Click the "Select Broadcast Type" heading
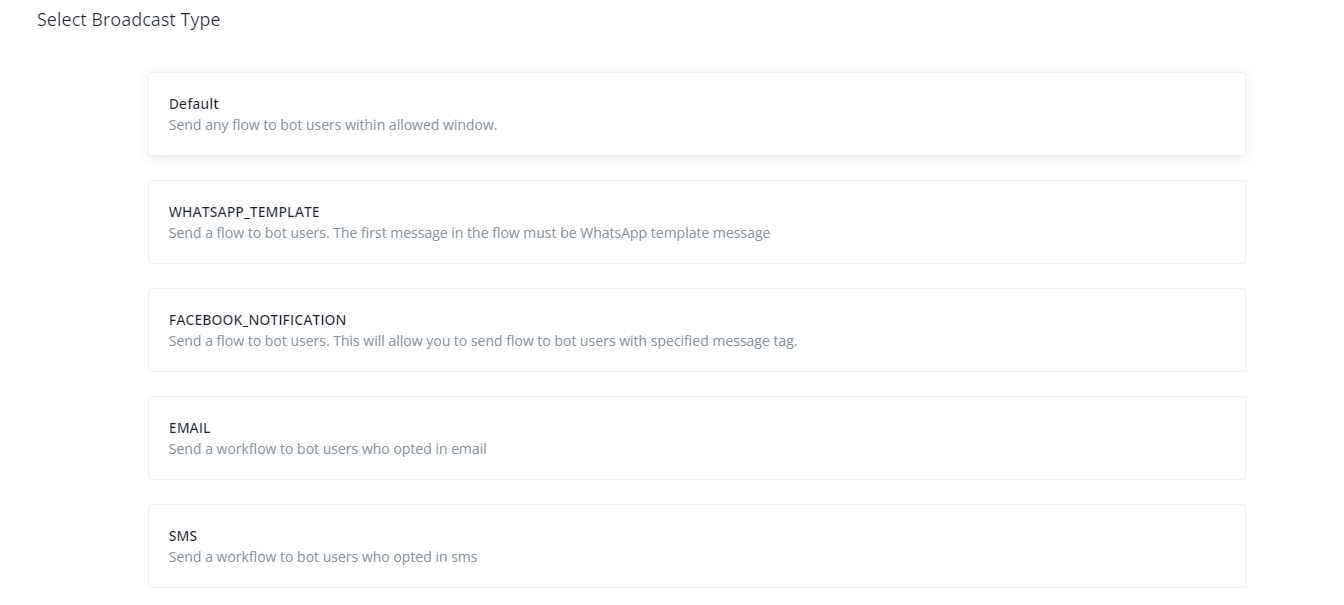Image resolution: width=1344 pixels, height=605 pixels. click(128, 20)
